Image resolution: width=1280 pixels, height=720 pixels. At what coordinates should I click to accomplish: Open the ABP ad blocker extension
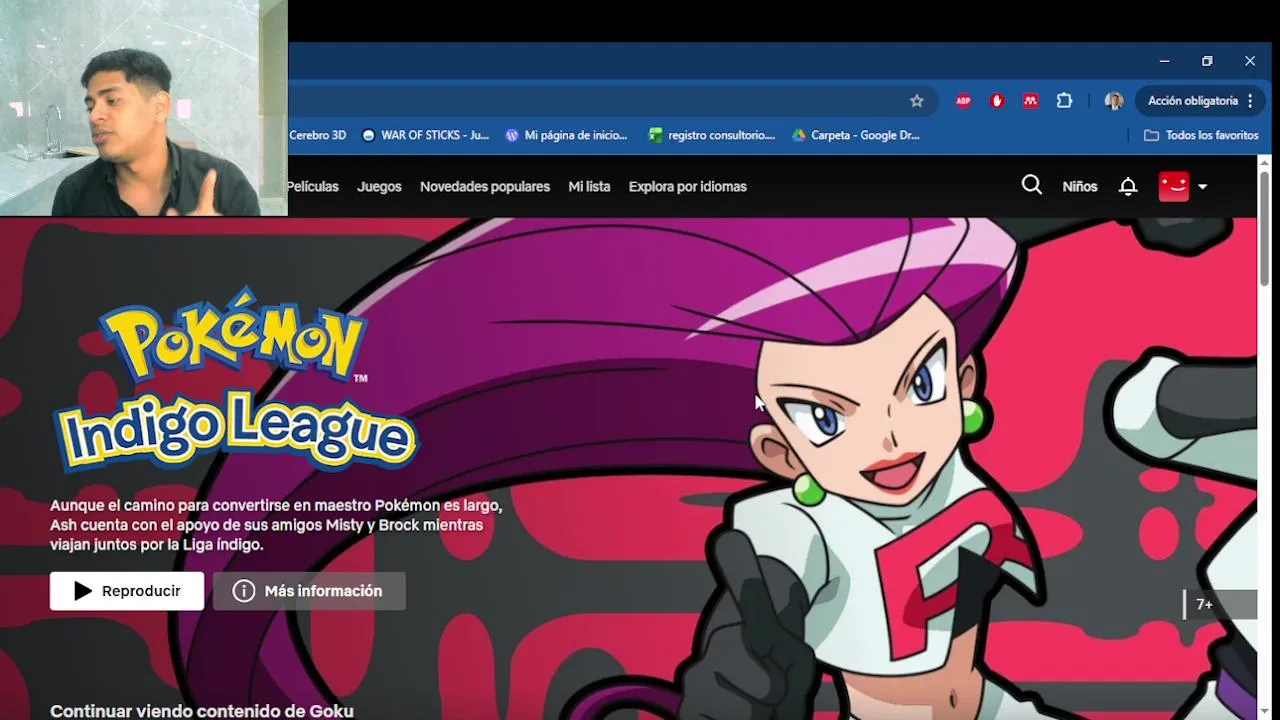click(x=963, y=101)
